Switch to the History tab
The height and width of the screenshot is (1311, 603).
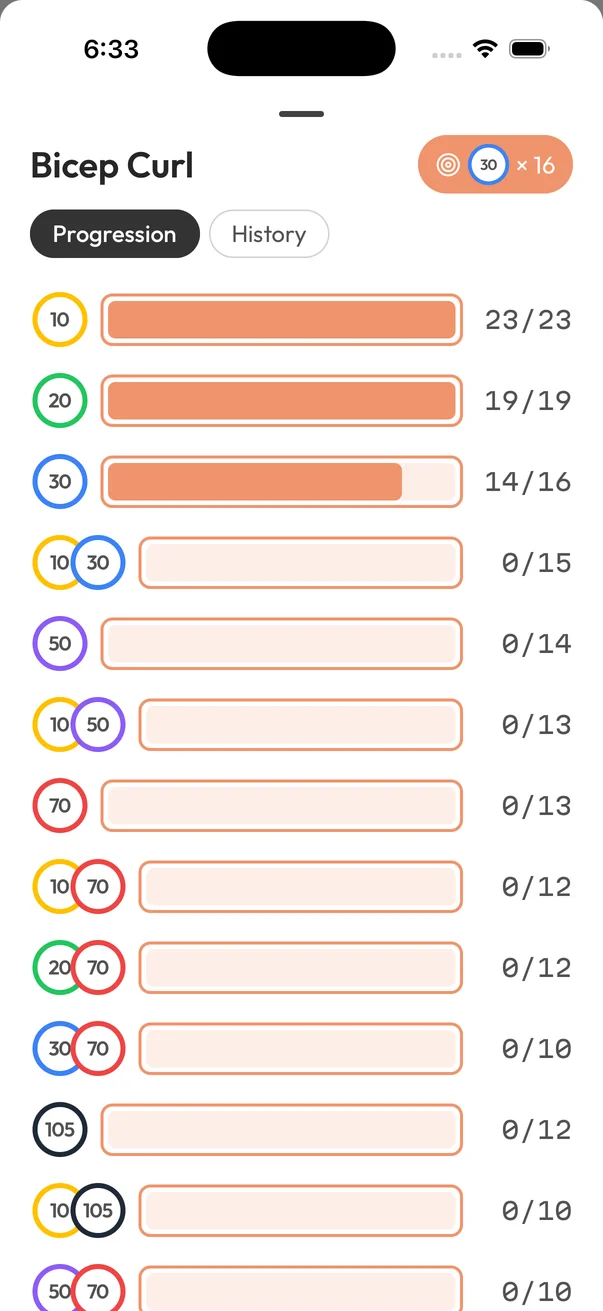coord(269,233)
